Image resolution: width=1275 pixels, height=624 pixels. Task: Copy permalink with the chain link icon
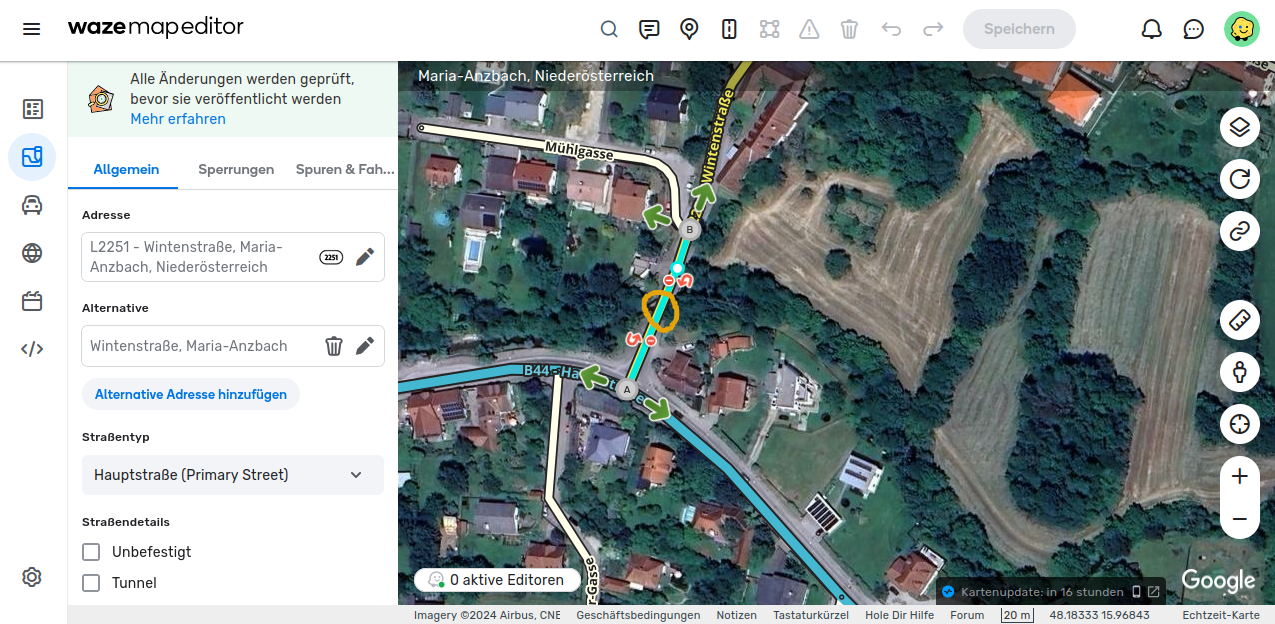1239,231
